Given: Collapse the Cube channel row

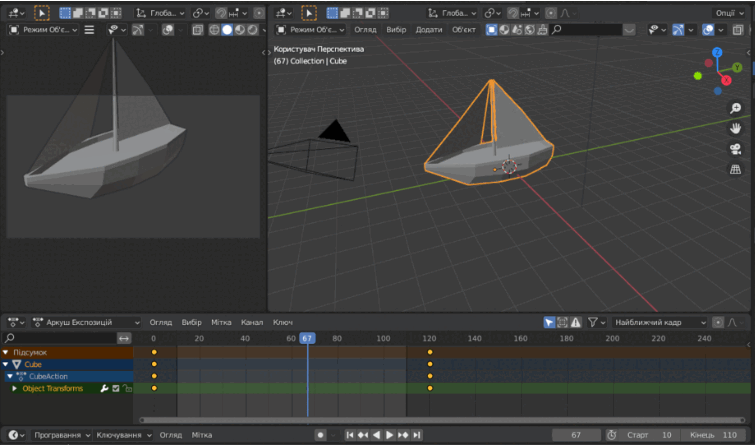Looking at the screenshot, I should point(5,365).
